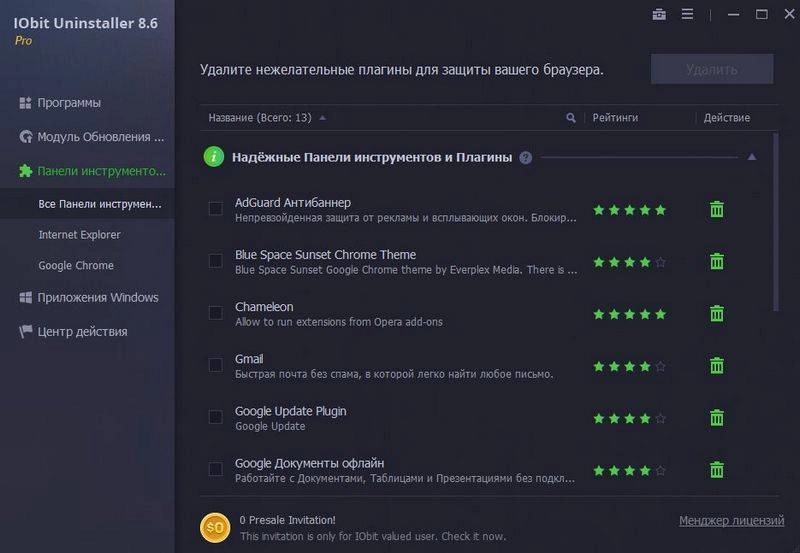
Task: Click the Название (Всего: 13) column header
Action: tap(260, 118)
